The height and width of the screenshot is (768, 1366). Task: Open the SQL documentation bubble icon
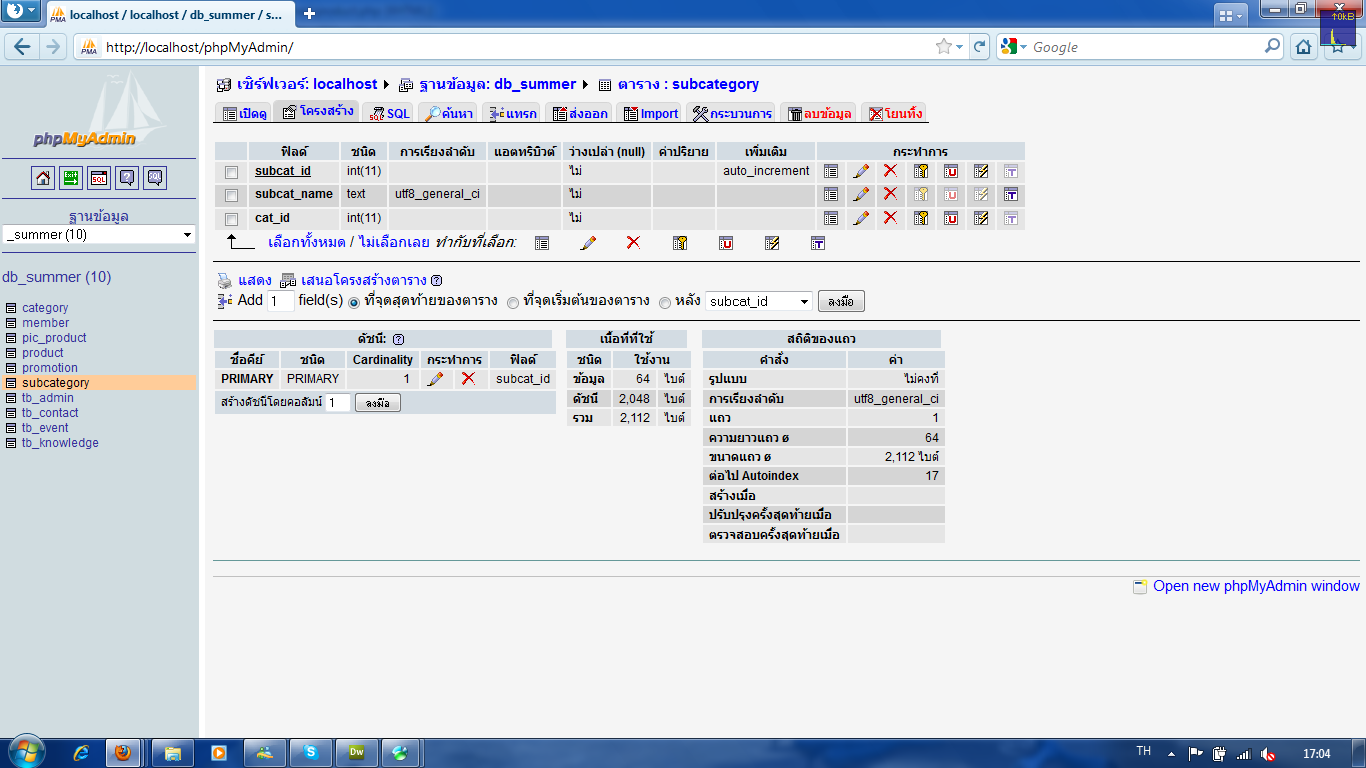(x=155, y=178)
